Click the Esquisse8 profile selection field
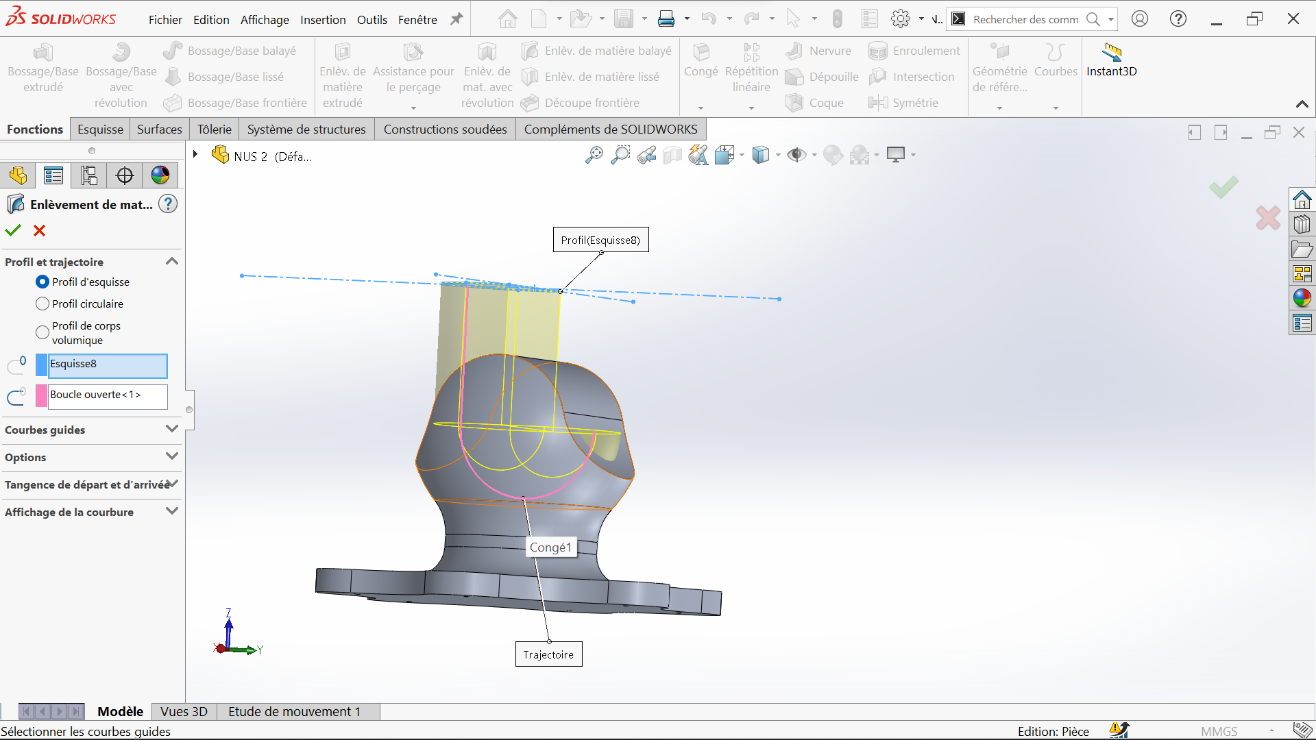The image size is (1316, 740). click(x=107, y=365)
